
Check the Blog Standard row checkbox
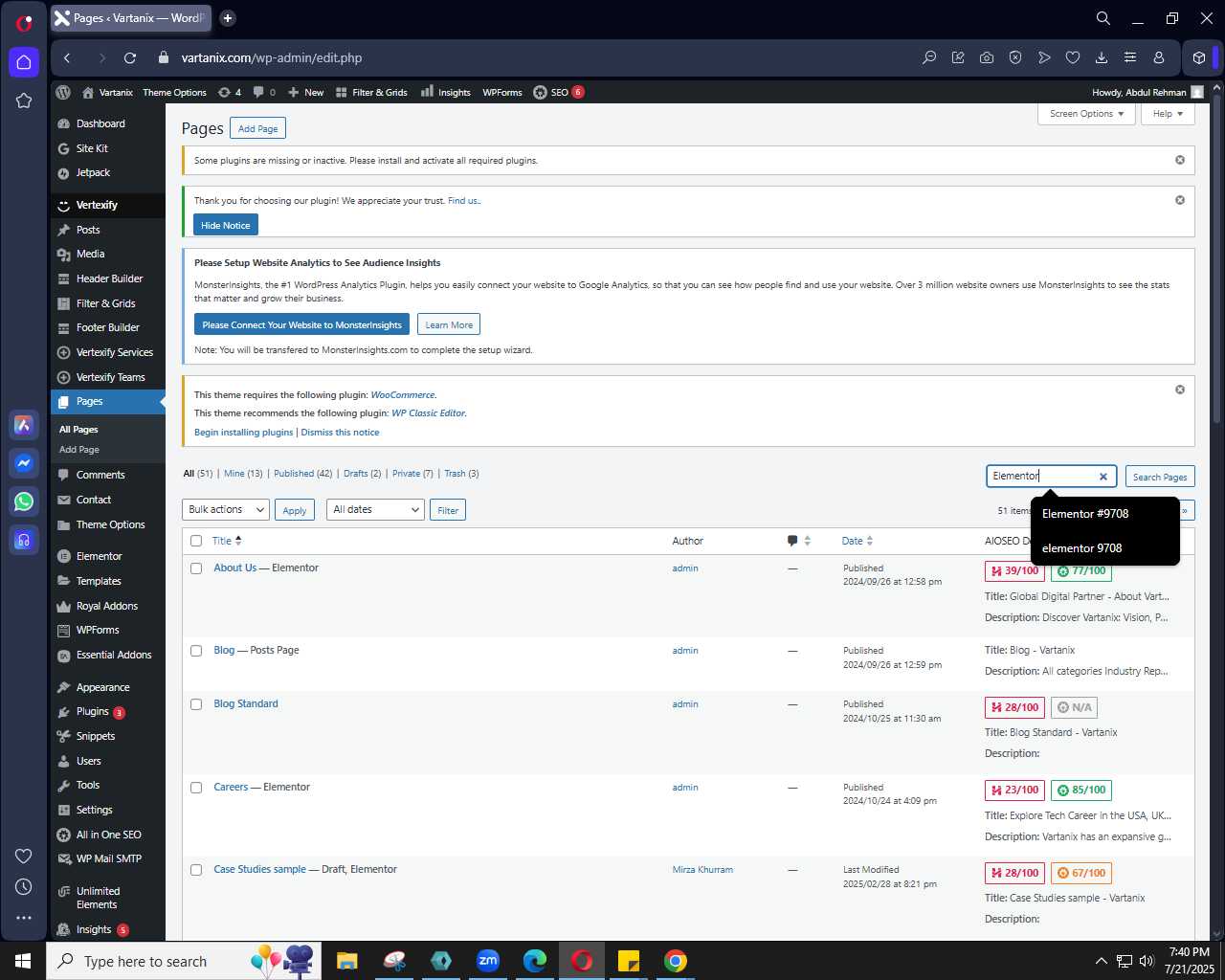coord(196,704)
